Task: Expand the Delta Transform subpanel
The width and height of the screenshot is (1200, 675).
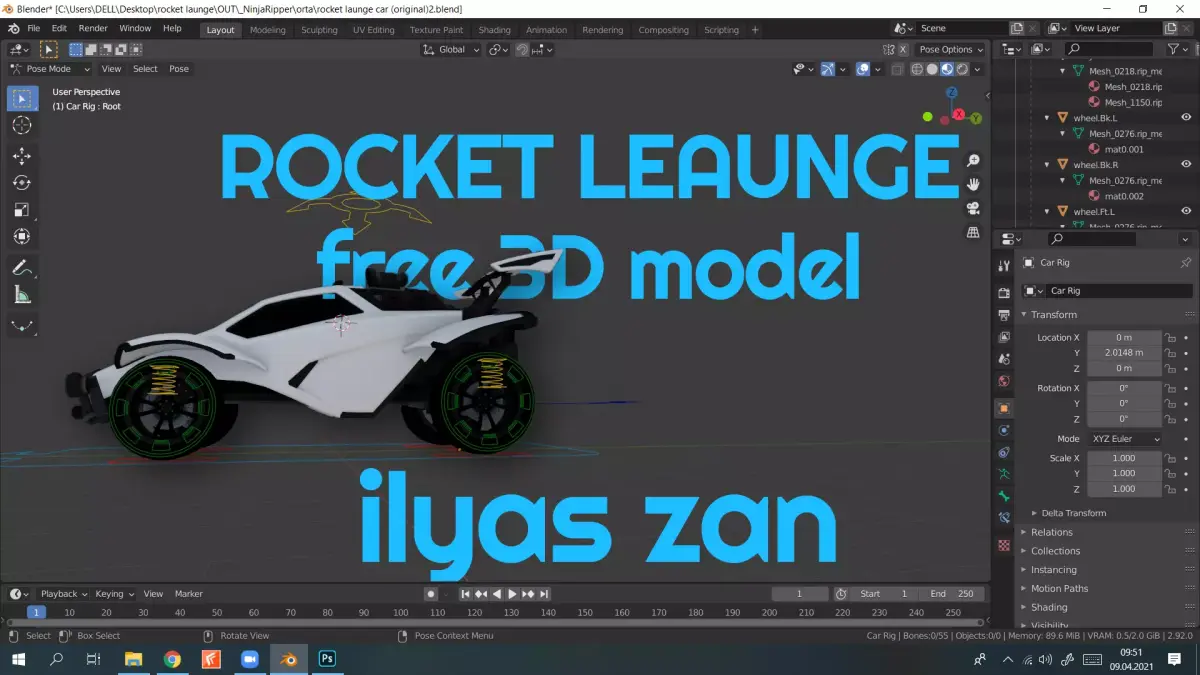Action: 1074,513
